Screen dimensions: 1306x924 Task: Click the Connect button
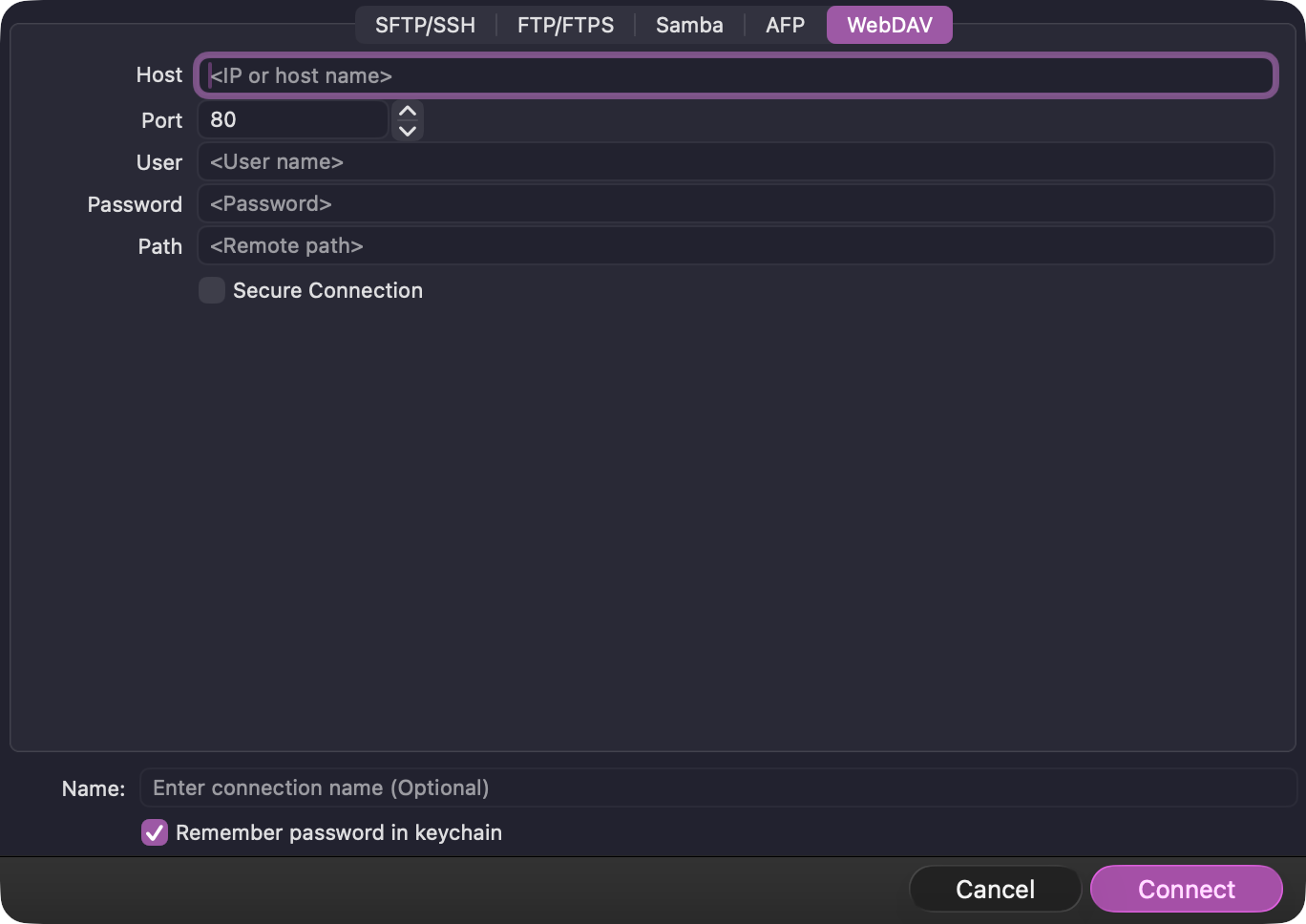1186,889
